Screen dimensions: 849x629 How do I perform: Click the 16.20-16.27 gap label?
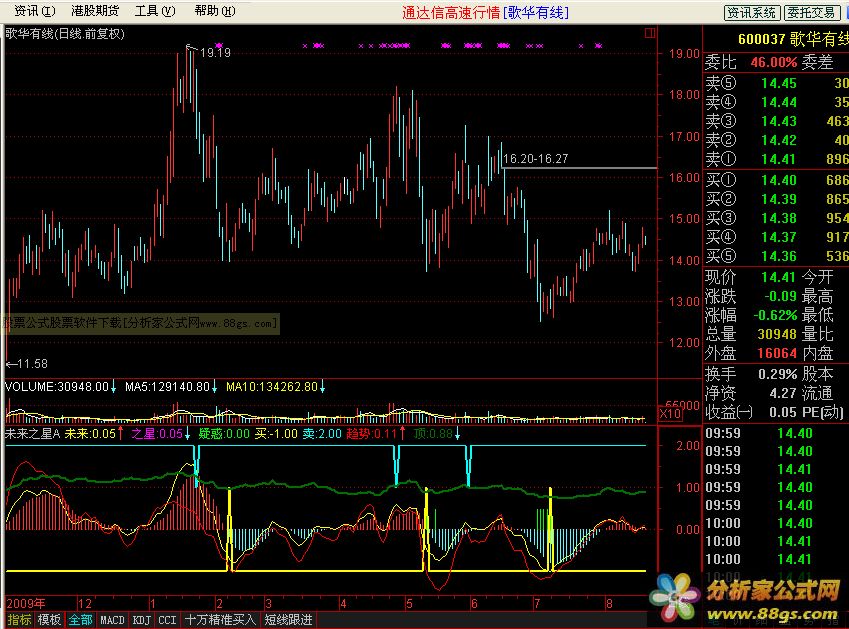coord(535,159)
